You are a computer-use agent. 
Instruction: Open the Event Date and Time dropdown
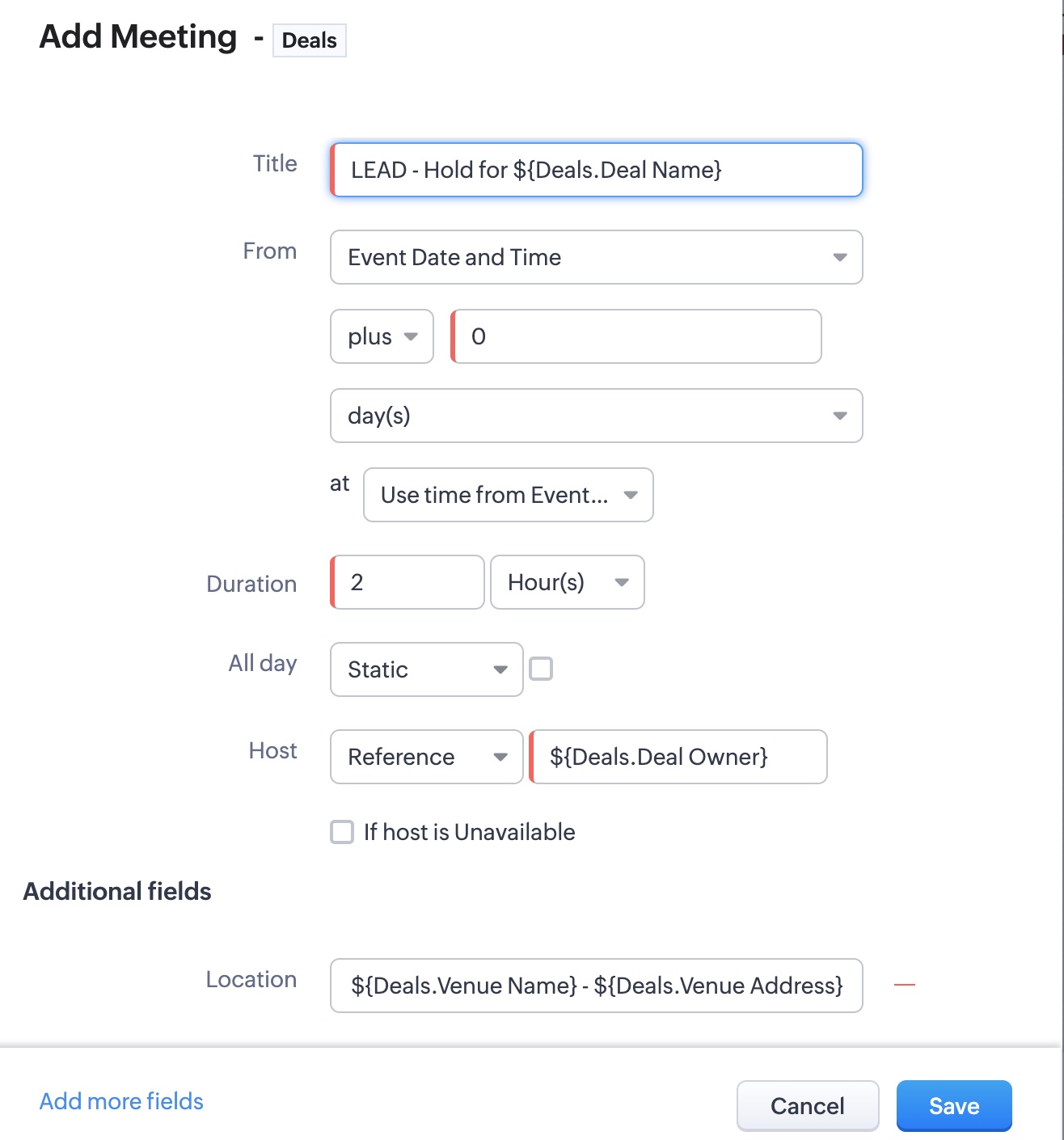[596, 257]
